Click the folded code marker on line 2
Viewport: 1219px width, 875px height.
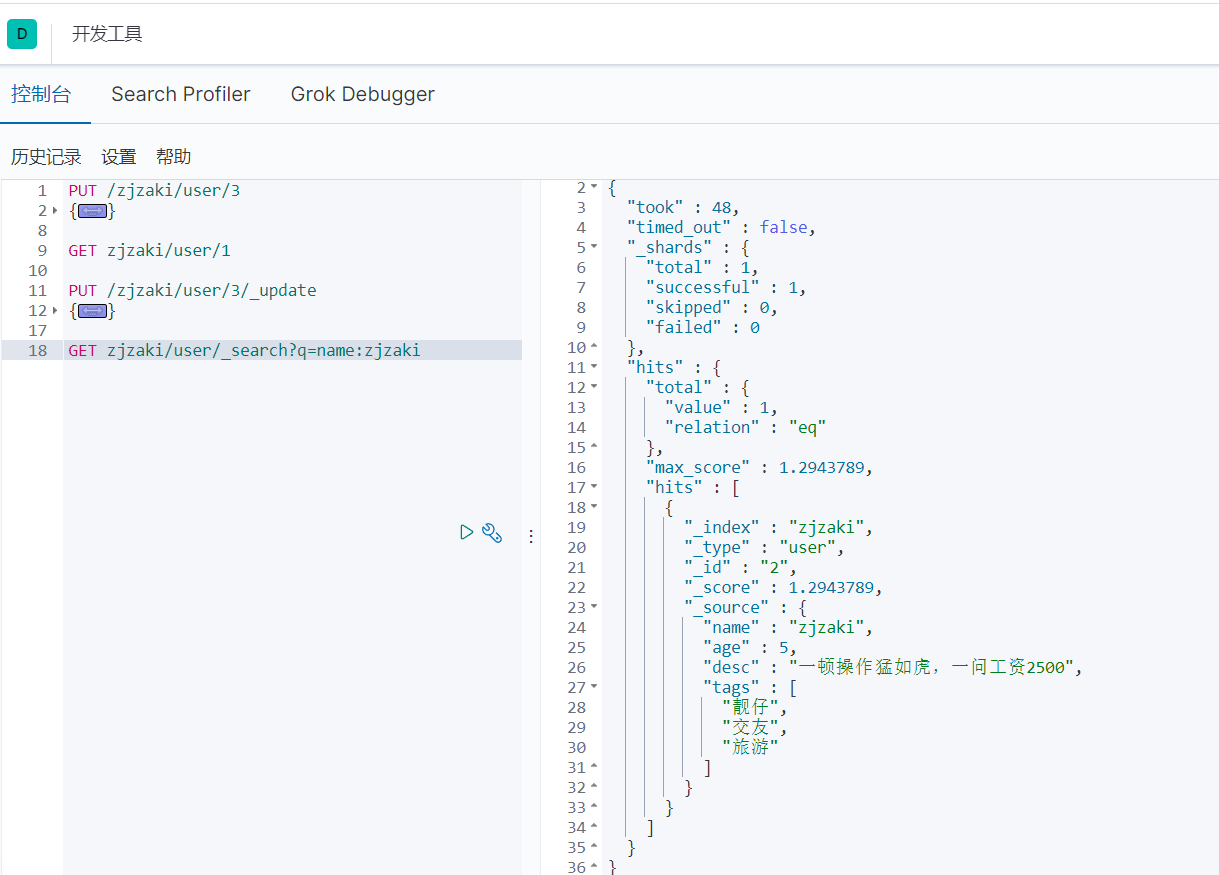[x=92, y=211]
